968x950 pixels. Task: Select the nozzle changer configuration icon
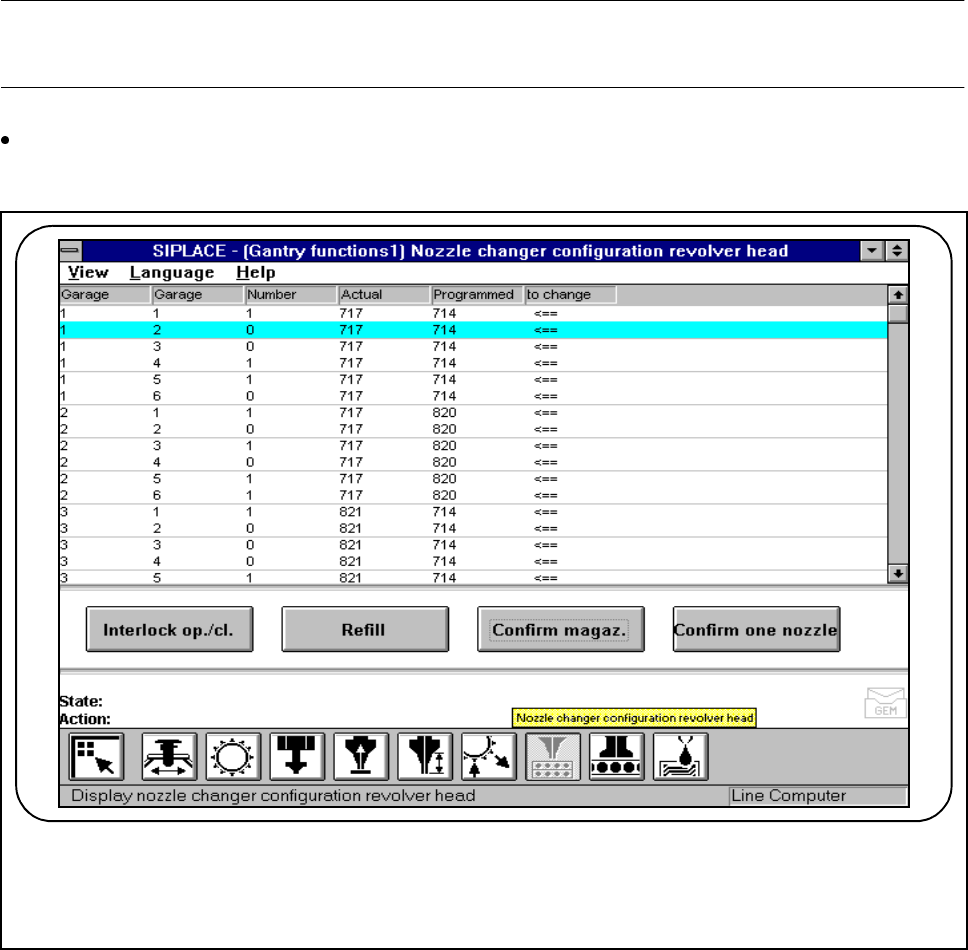click(553, 757)
